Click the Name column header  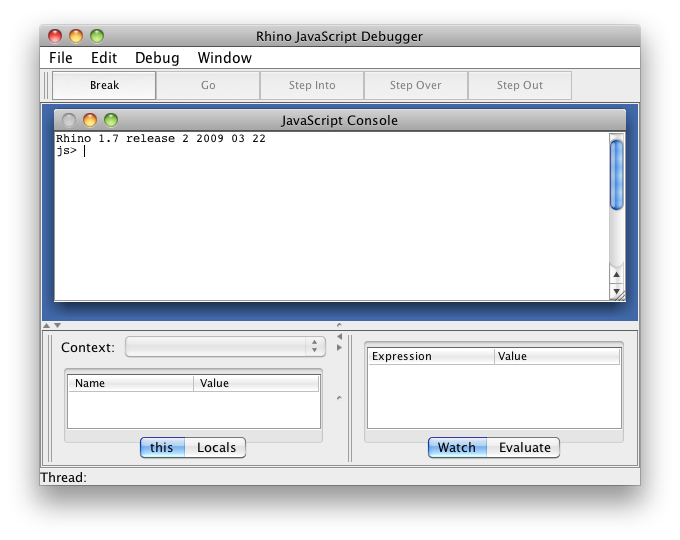(131, 383)
